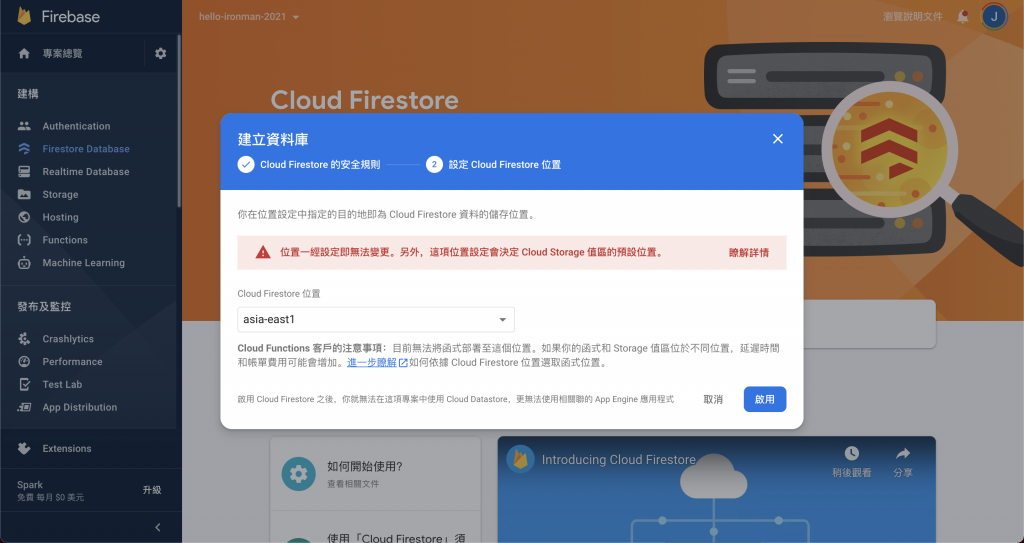Image resolution: width=1024 pixels, height=543 pixels.
Task: Open Extensions in sidebar
Action: coord(67,448)
